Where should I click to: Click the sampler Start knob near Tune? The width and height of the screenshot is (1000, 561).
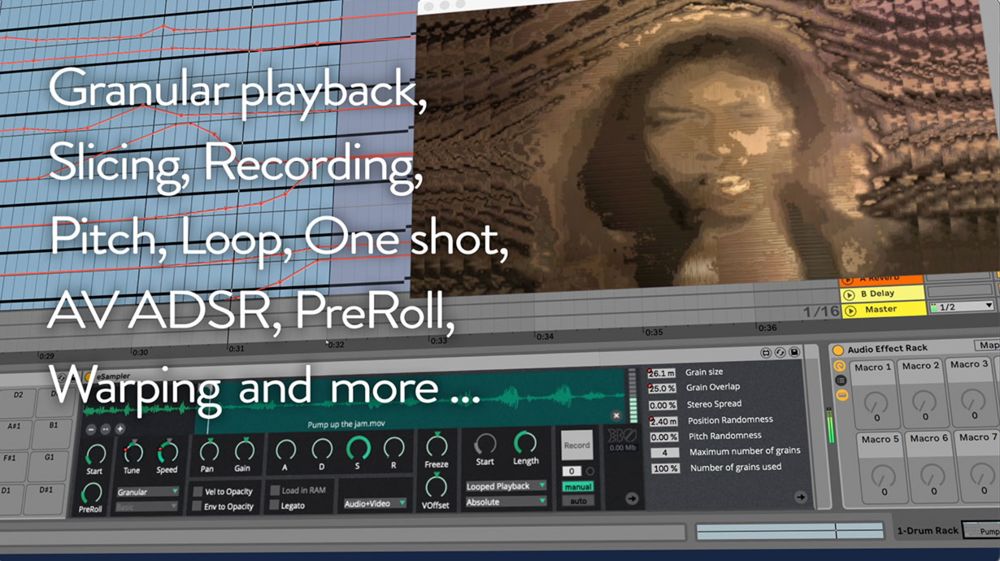(95, 453)
